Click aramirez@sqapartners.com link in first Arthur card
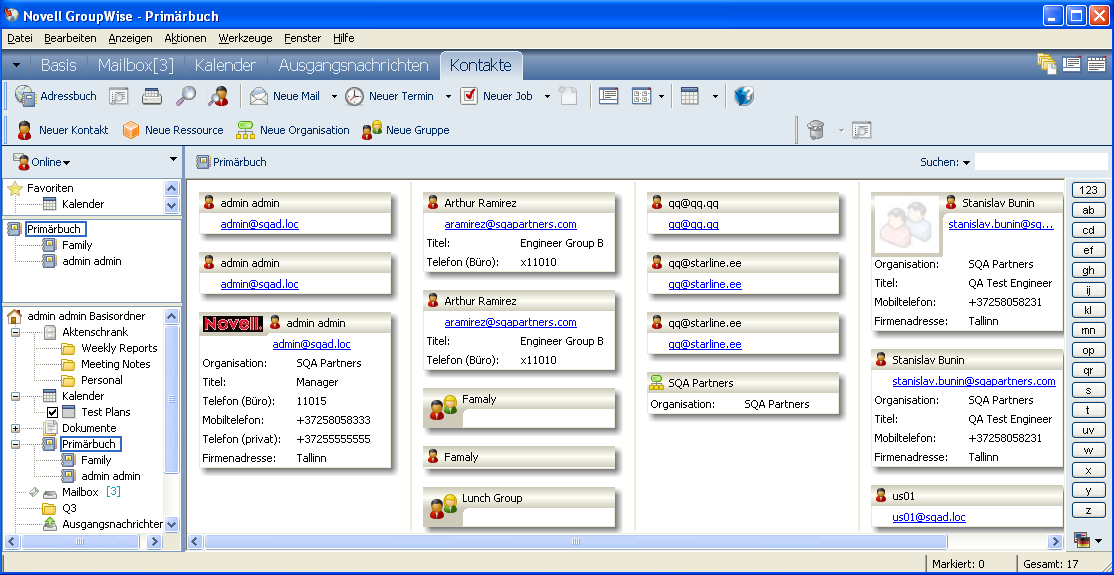Screen dimensions: 1114x575 [510, 225]
